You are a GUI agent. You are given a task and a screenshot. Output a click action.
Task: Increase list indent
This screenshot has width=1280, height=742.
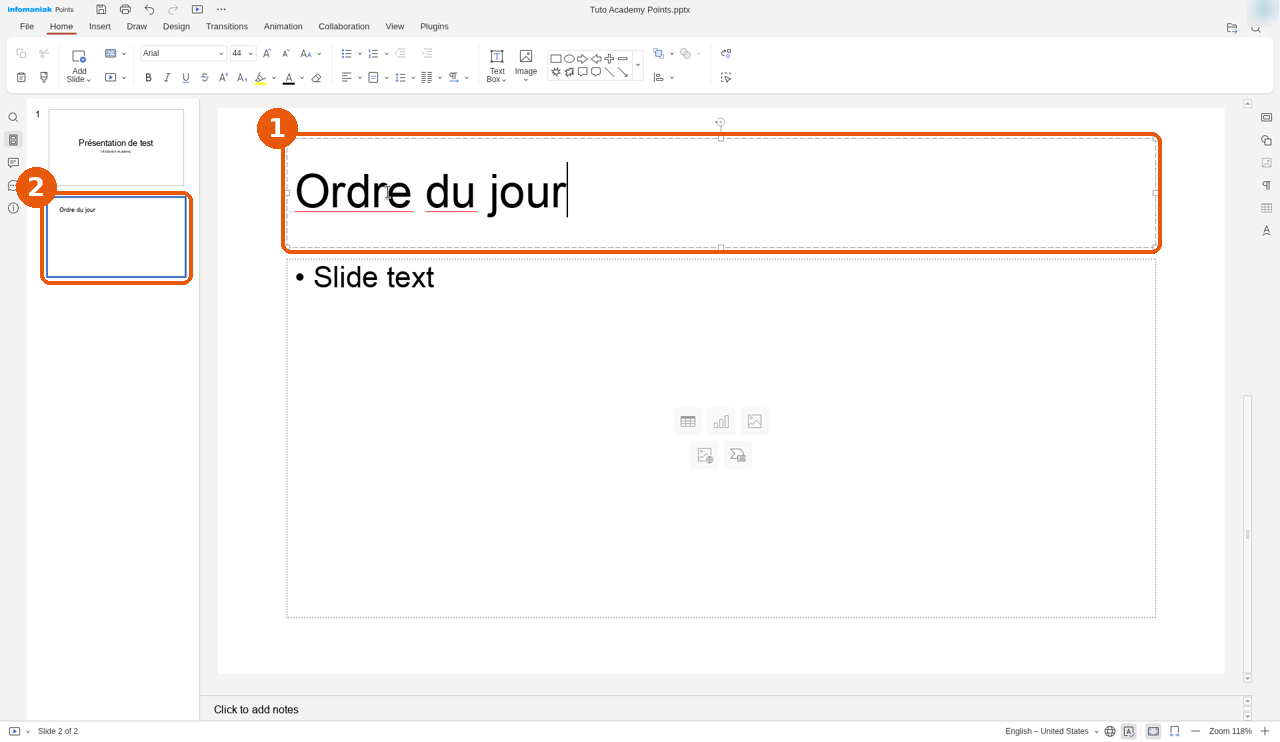point(427,53)
